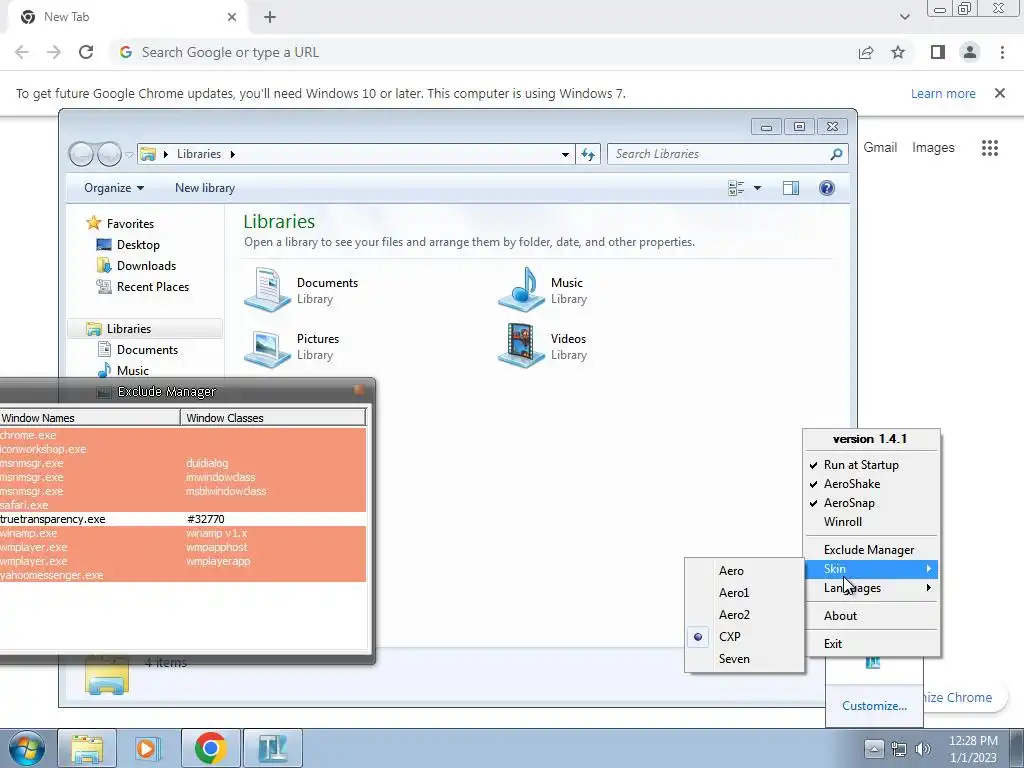Click Windows Start button
Image resolution: width=1024 pixels, height=768 pixels.
[26, 748]
